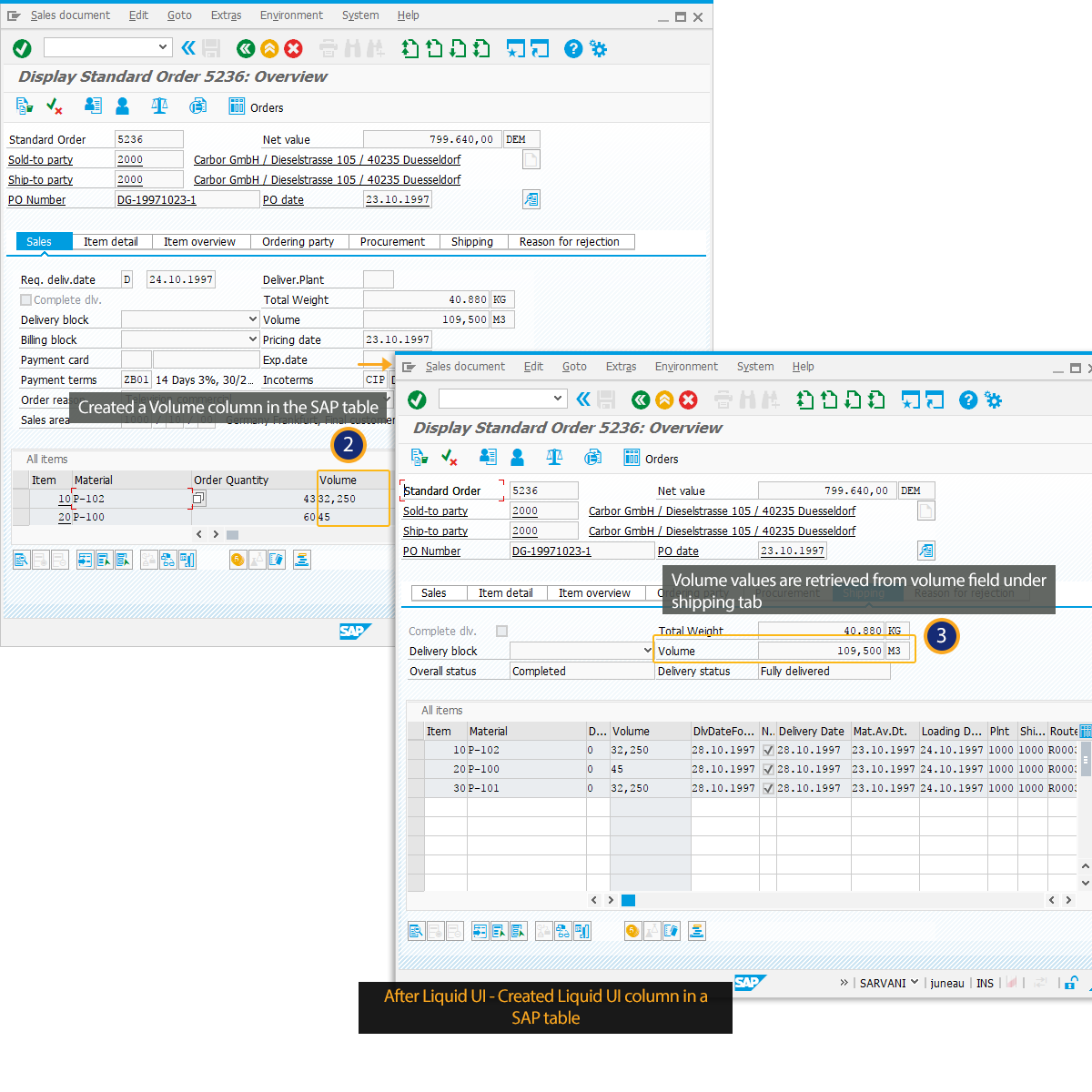Screen dimensions: 1092x1092
Task: Click the yellow Exit icon in the back window
Action: pyautogui.click(x=269, y=48)
